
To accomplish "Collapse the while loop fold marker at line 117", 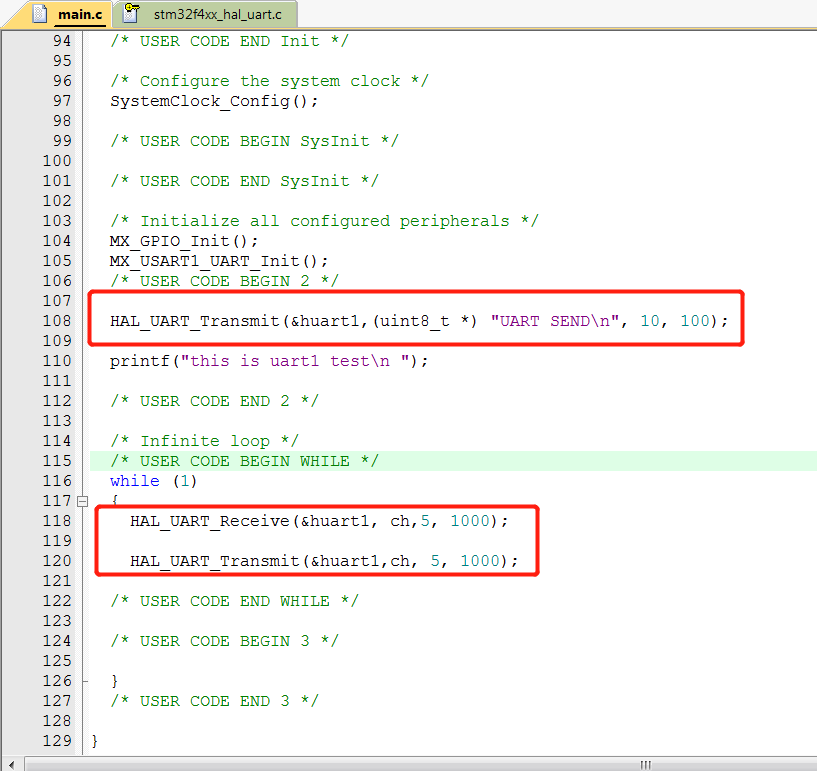I will 82,502.
